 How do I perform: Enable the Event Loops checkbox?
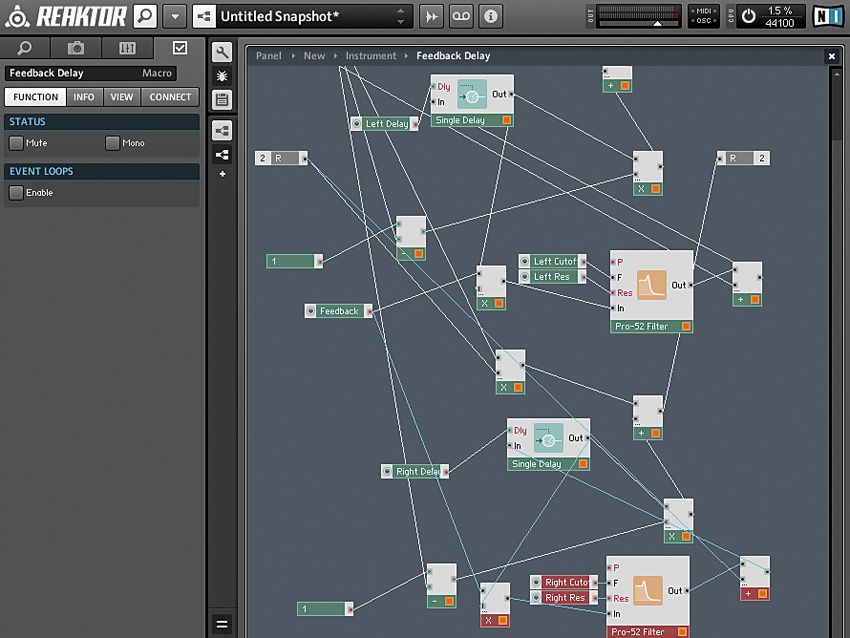pos(16,192)
